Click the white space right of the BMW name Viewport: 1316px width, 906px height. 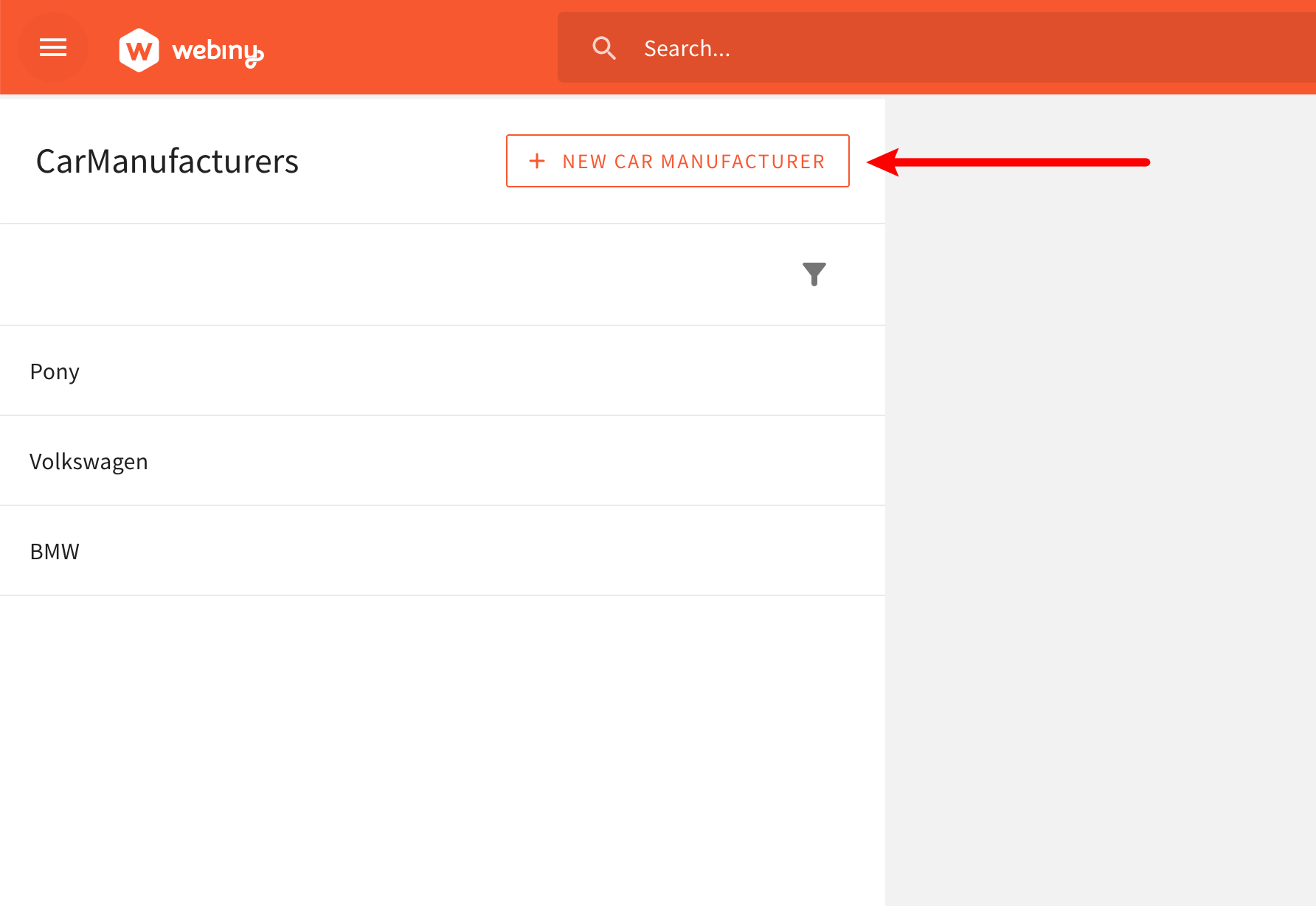479,551
